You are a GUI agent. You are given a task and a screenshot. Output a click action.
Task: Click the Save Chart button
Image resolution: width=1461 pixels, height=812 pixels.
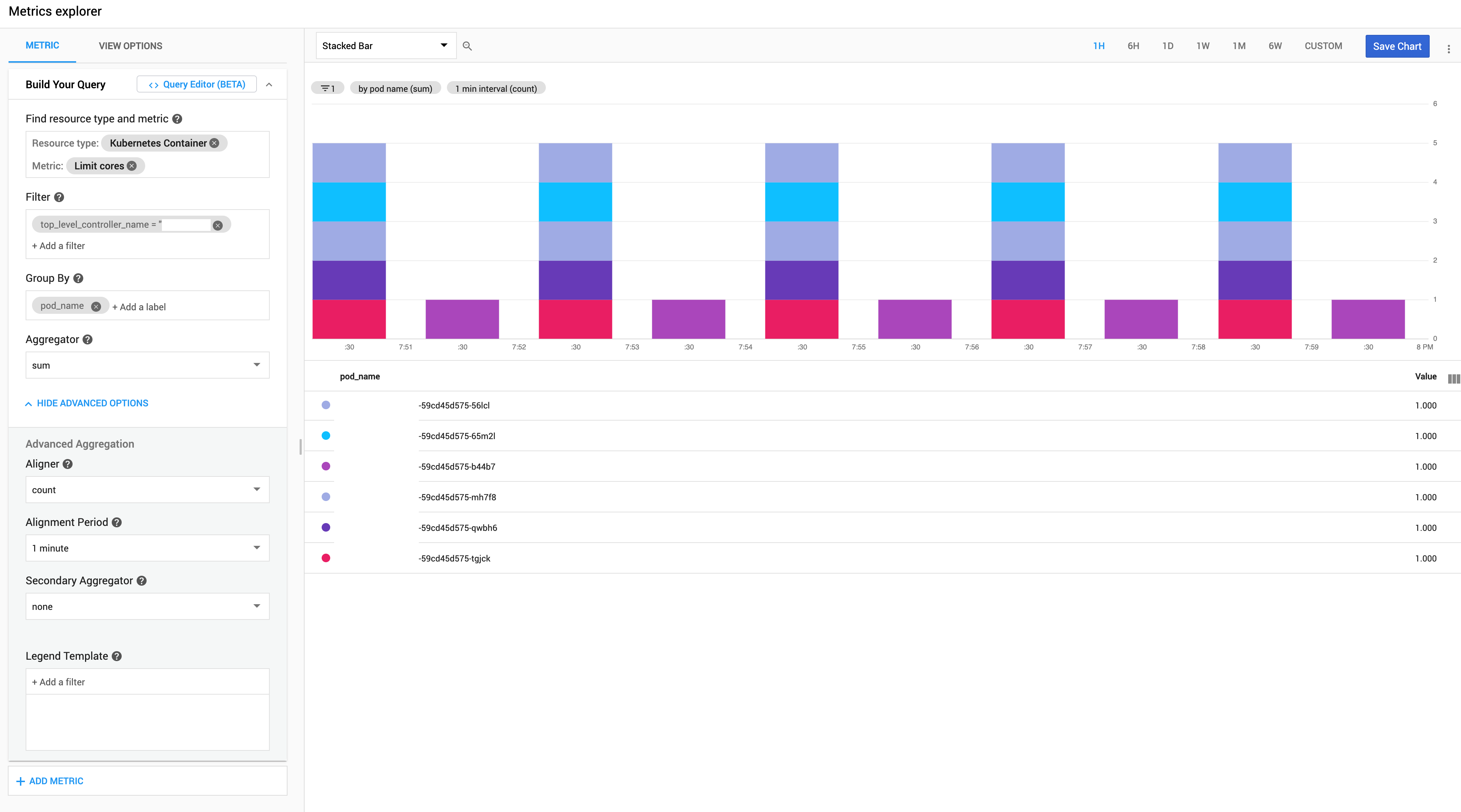pyautogui.click(x=1396, y=47)
